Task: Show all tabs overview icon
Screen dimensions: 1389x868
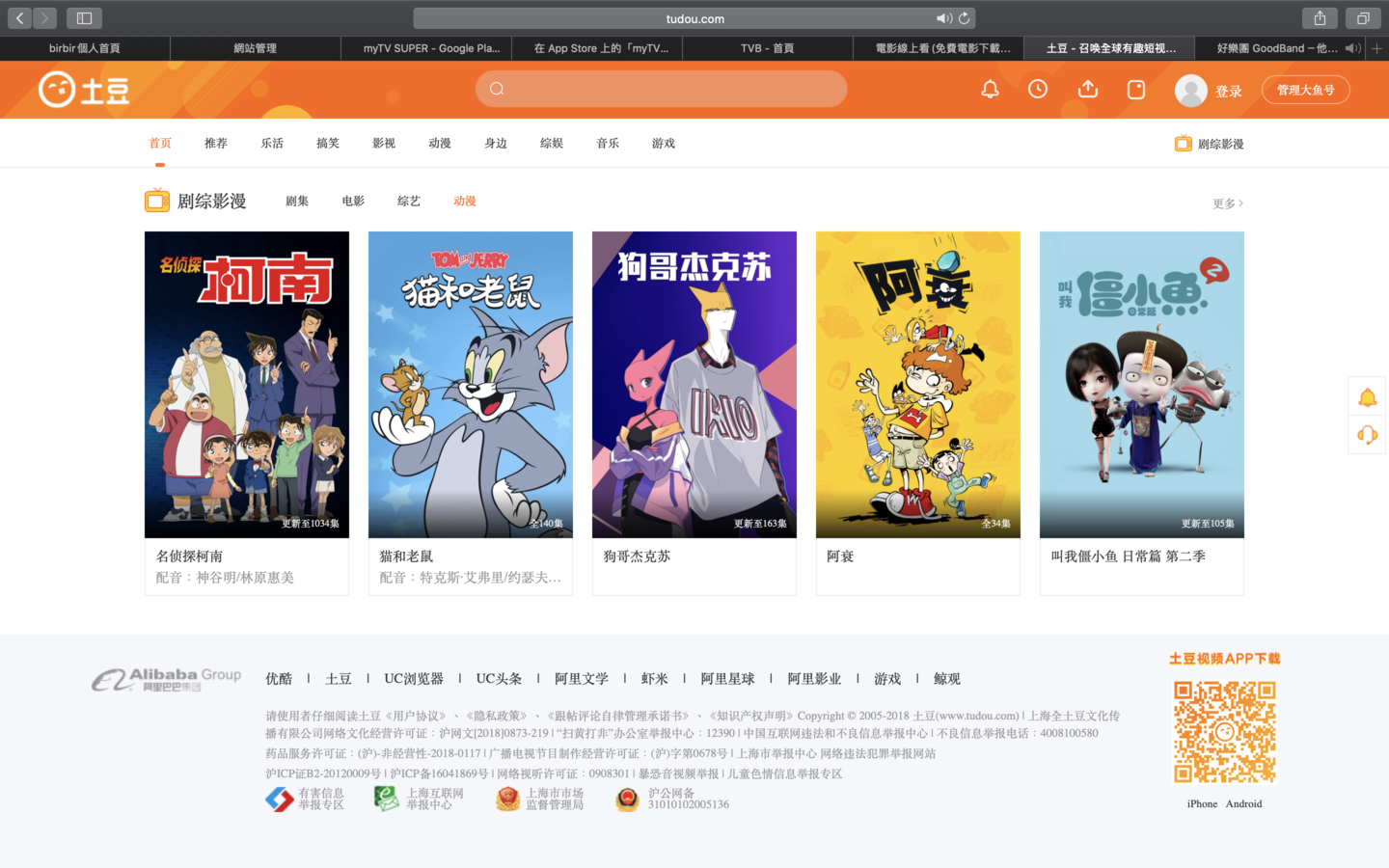Action: tap(1363, 18)
